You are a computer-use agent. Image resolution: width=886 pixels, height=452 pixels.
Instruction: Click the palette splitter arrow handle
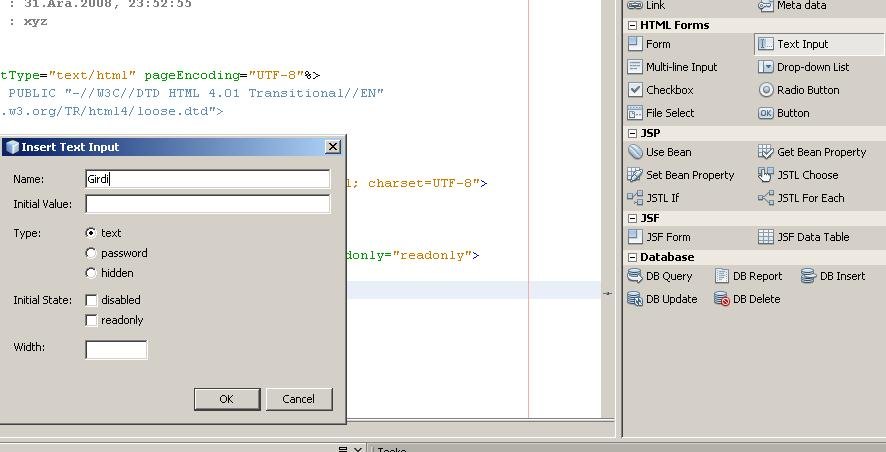pyautogui.click(x=607, y=293)
